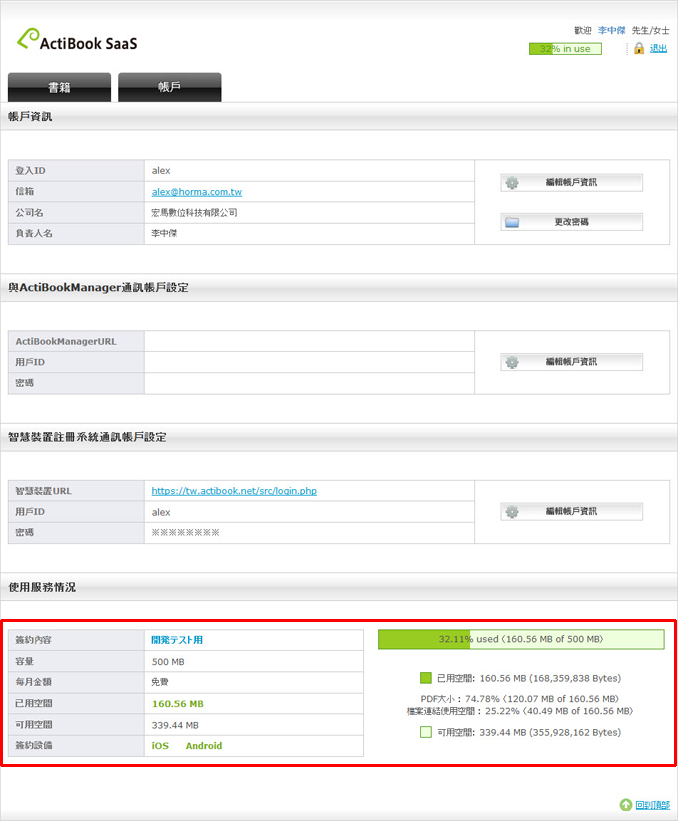
Task: Click the 可用空間 light legend square
Action: [x=426, y=732]
